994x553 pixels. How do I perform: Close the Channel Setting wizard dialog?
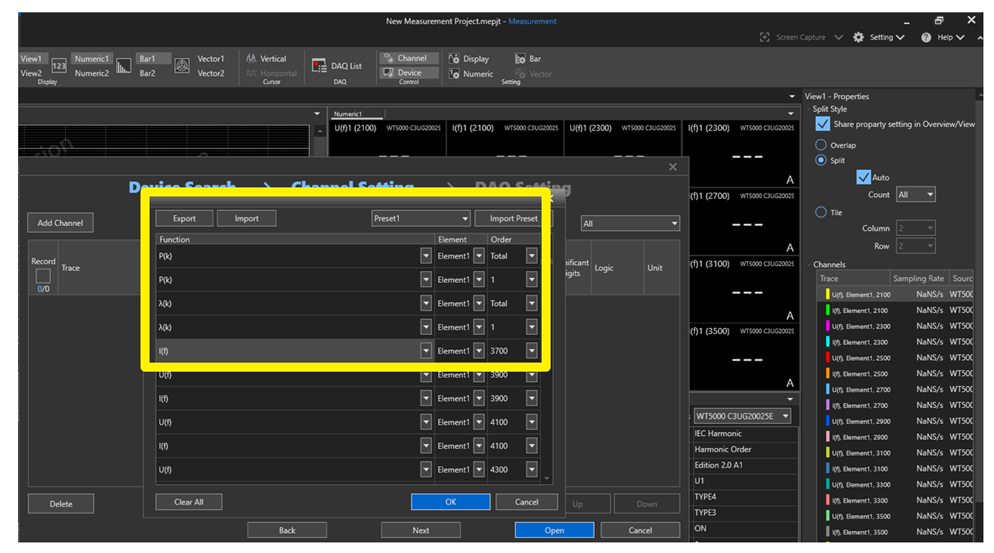pos(673,167)
